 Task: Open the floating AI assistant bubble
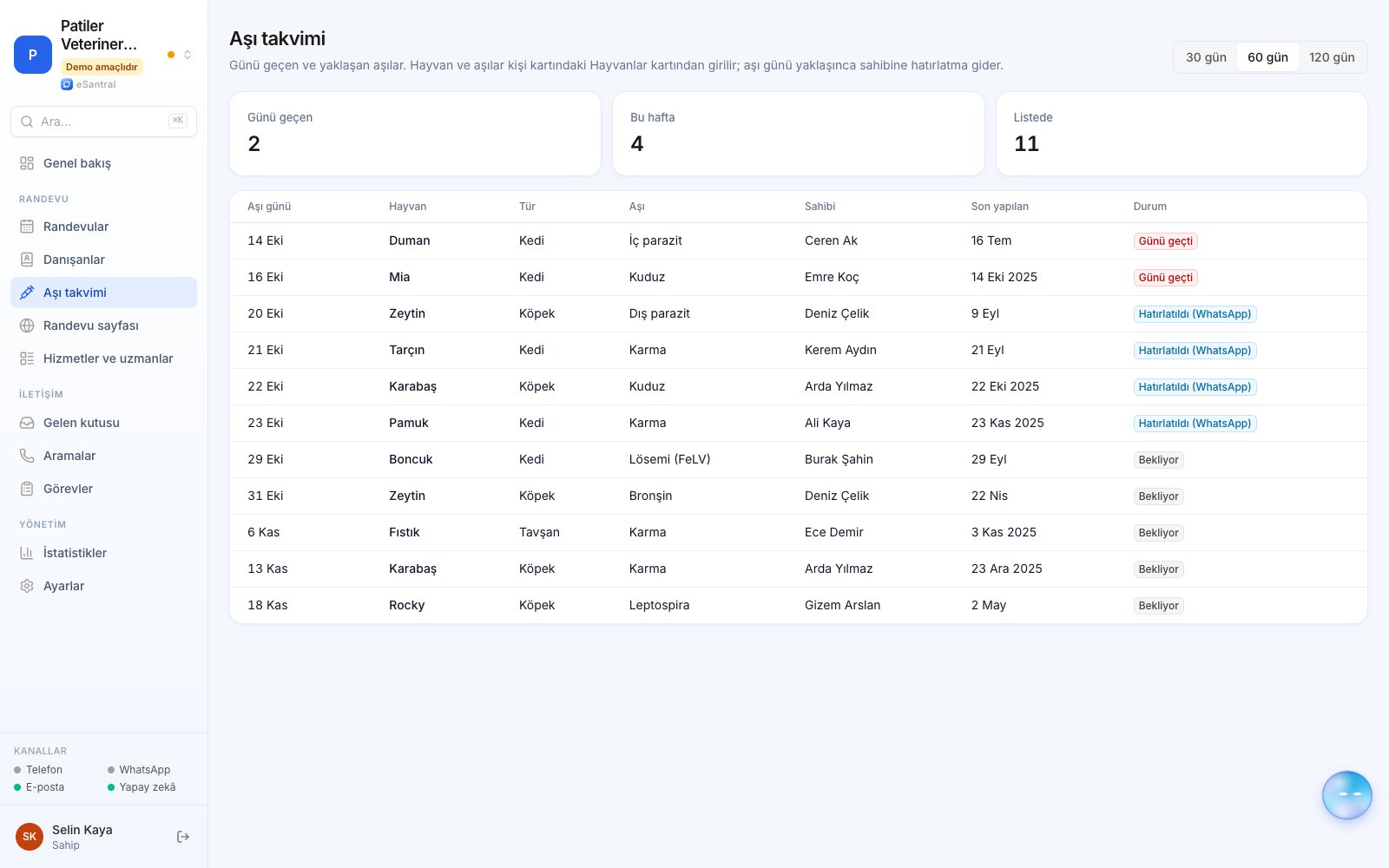click(x=1346, y=795)
